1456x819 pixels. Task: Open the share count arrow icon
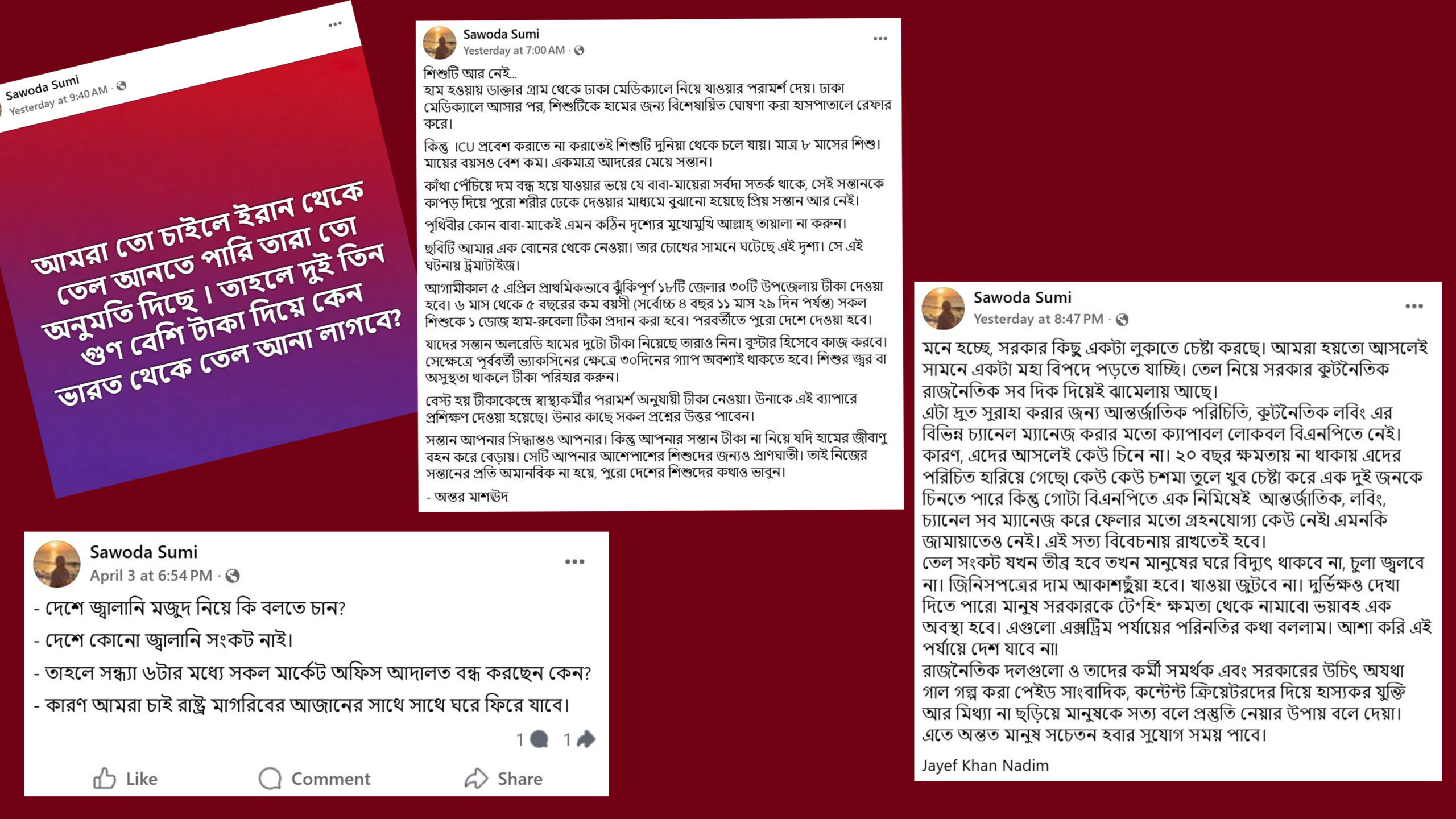(x=586, y=739)
